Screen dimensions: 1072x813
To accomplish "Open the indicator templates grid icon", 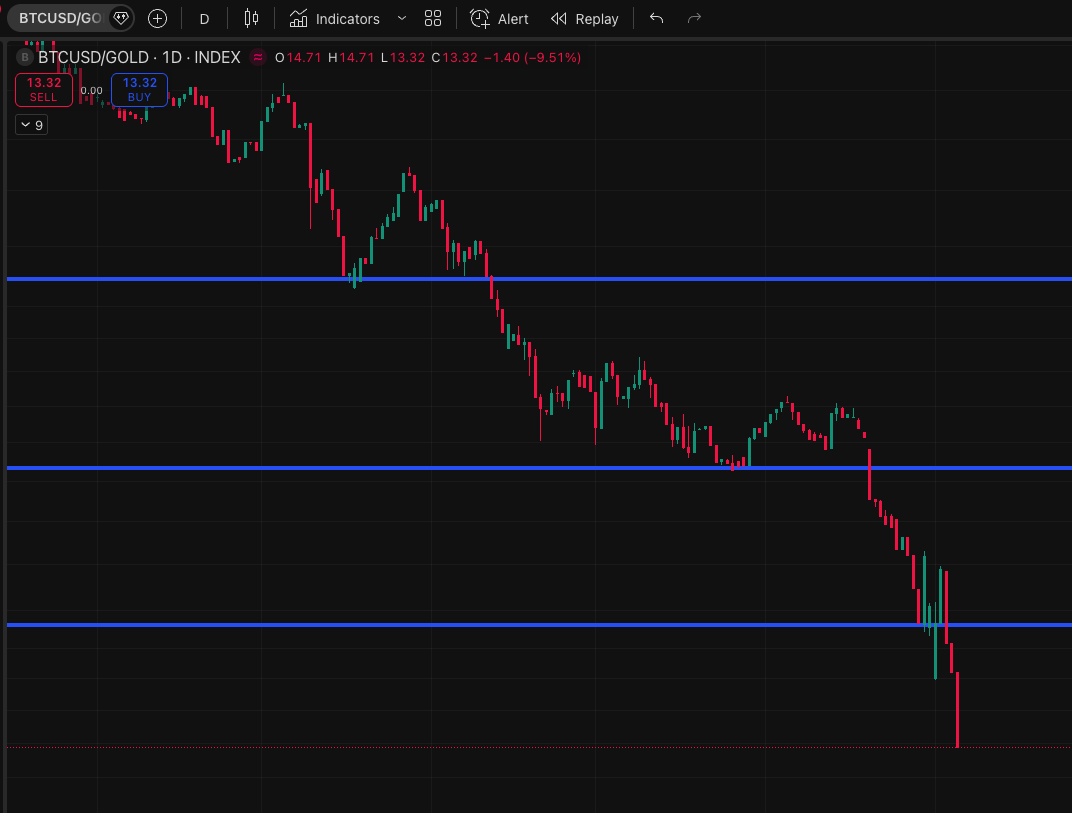I will point(433,18).
